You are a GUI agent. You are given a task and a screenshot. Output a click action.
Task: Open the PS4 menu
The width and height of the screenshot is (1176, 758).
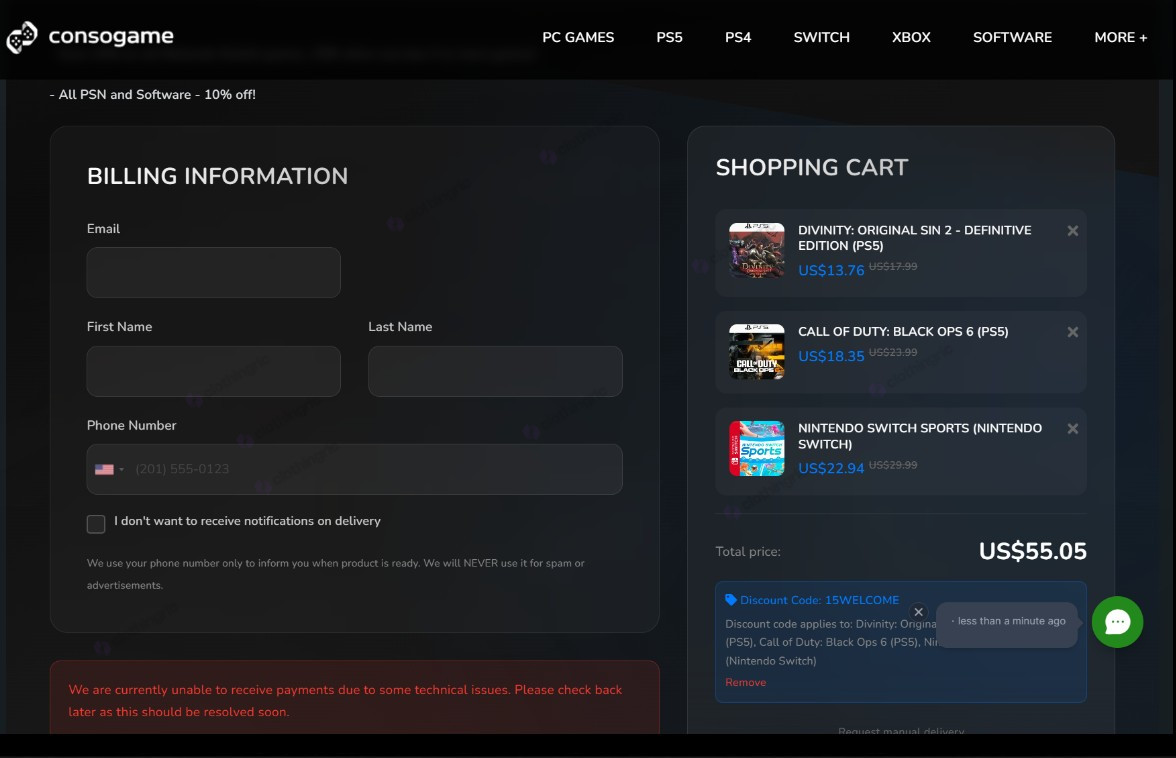(x=737, y=37)
